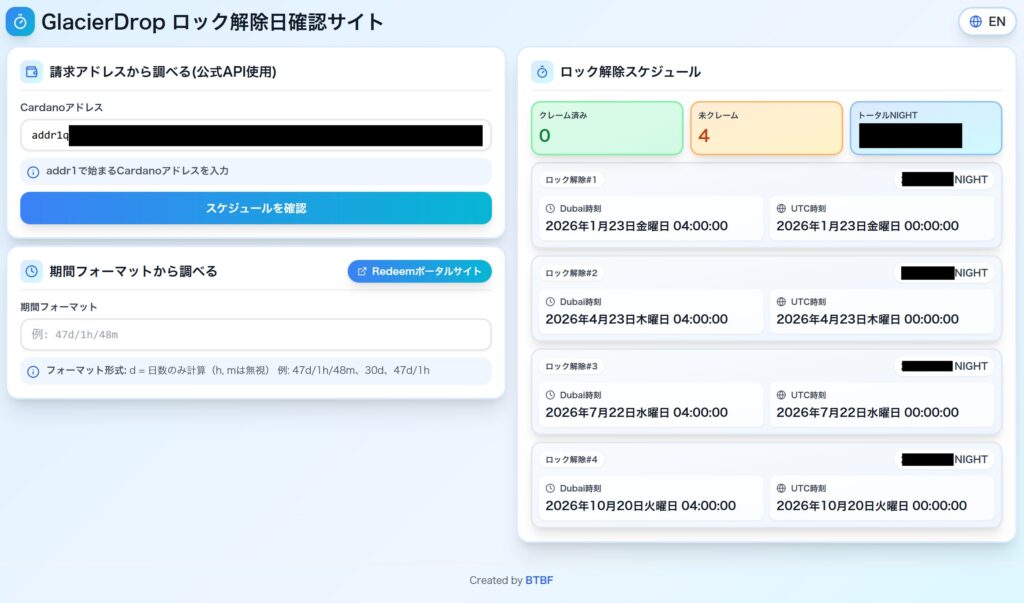Click the clock icon beside 期間フォーマットから調べる
Viewport: 1024px width, 603px height.
coord(32,271)
